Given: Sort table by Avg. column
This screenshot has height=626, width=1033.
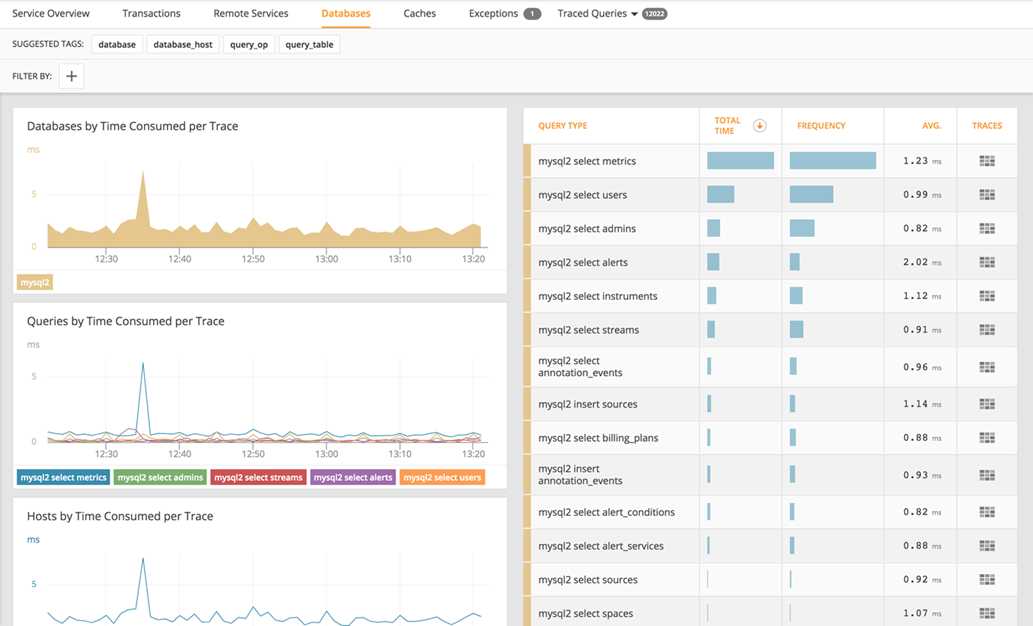Looking at the screenshot, I should [932, 126].
